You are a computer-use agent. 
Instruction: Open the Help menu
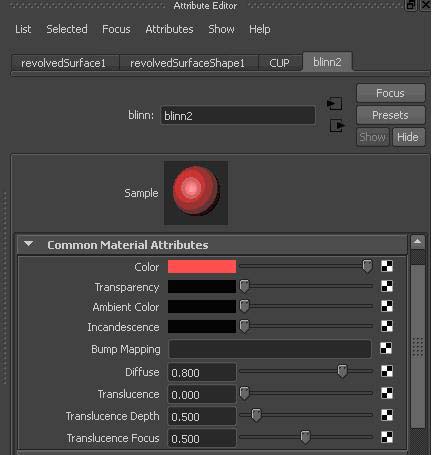point(260,29)
